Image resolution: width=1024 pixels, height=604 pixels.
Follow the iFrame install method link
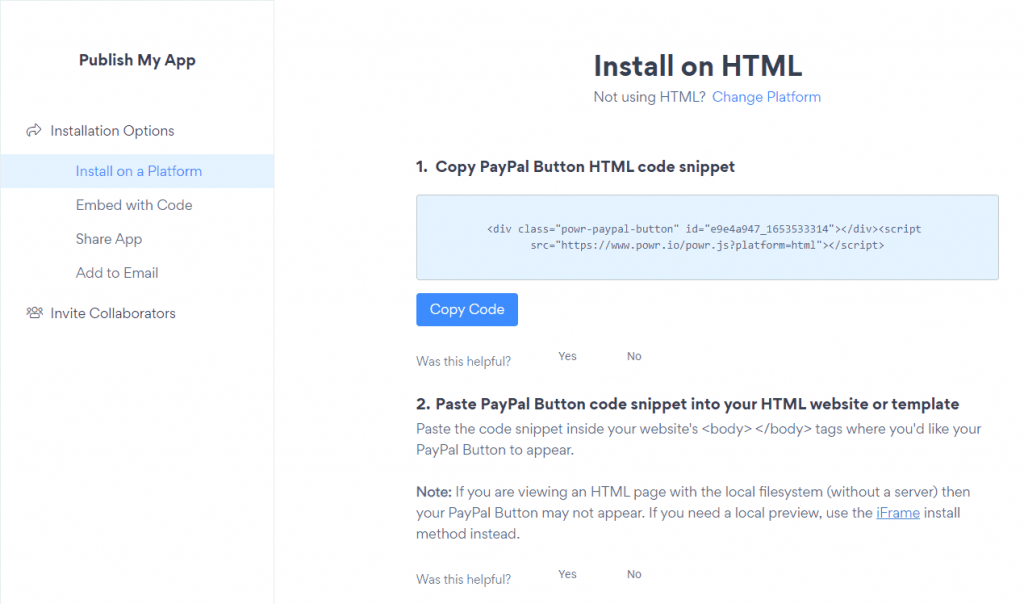(x=898, y=513)
